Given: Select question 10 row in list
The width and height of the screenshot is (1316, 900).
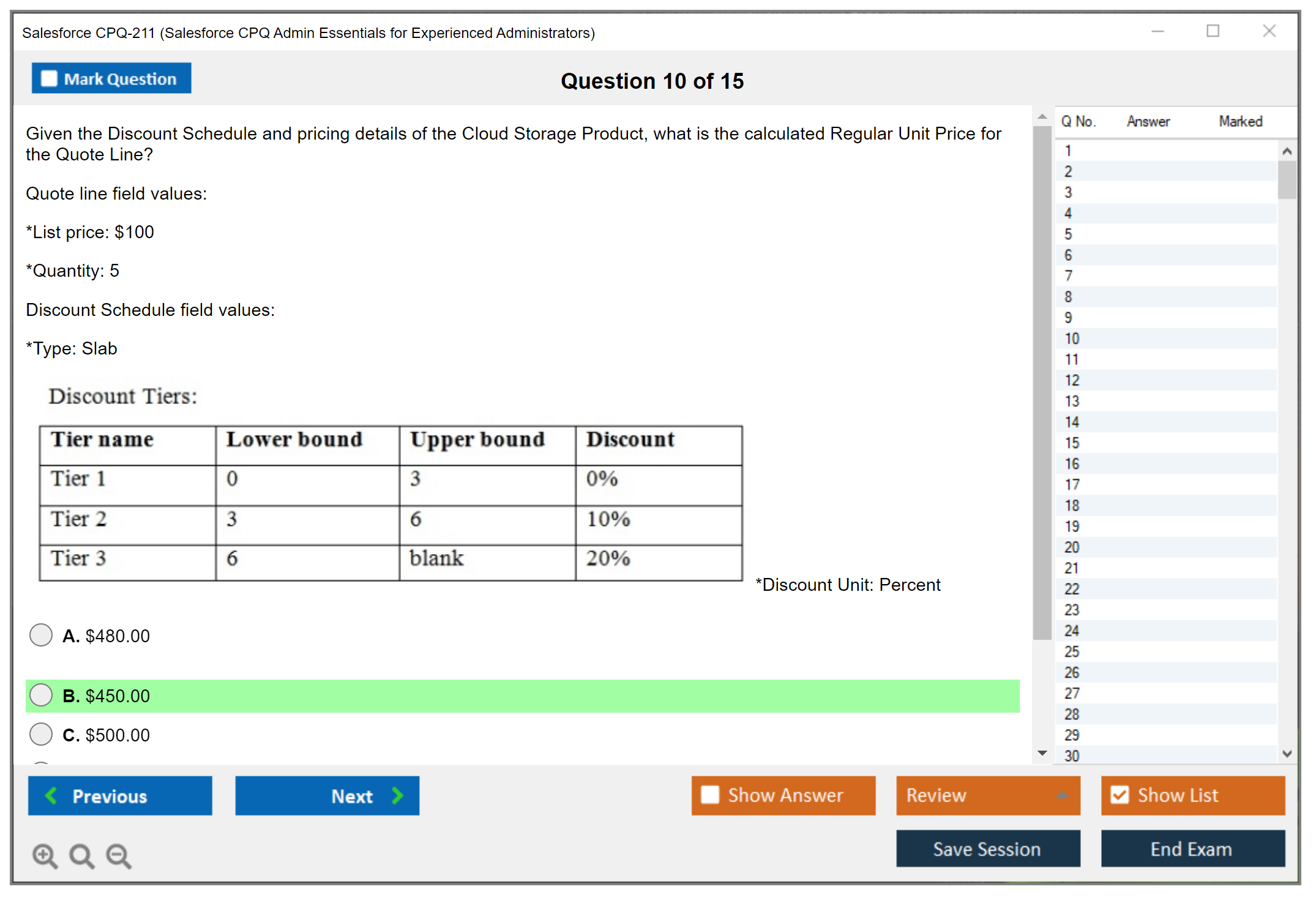Looking at the screenshot, I should pos(1072,339).
